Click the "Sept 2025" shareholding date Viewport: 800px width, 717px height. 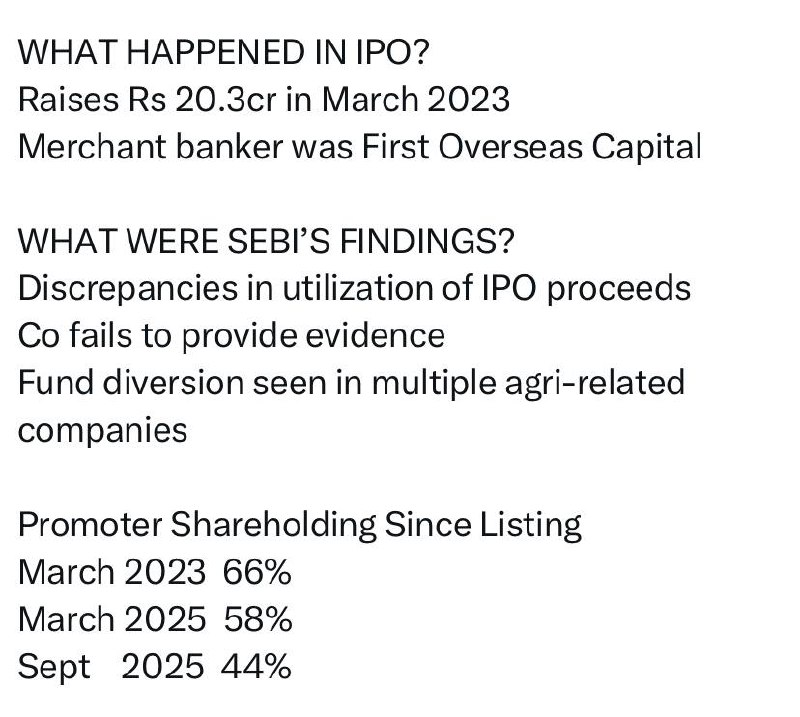point(111,665)
